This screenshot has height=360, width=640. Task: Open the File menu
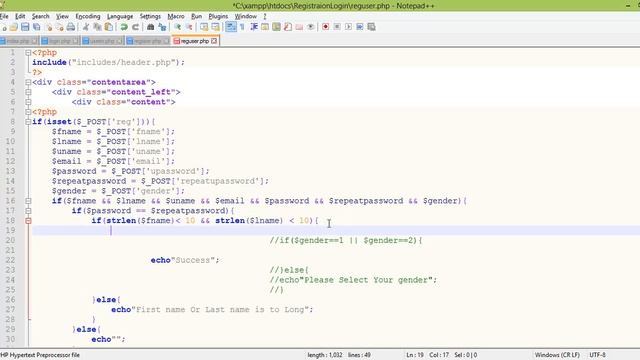click(4, 16)
